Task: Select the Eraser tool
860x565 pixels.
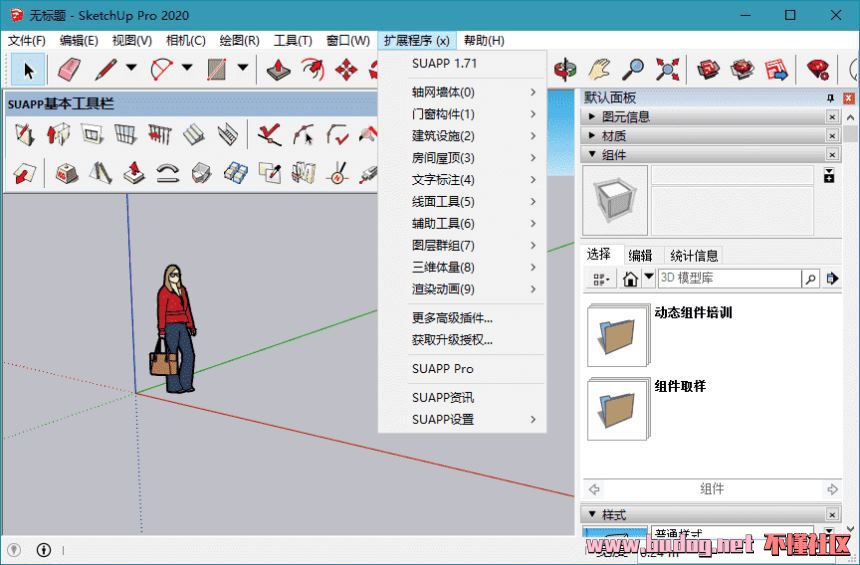Action: [x=69, y=69]
